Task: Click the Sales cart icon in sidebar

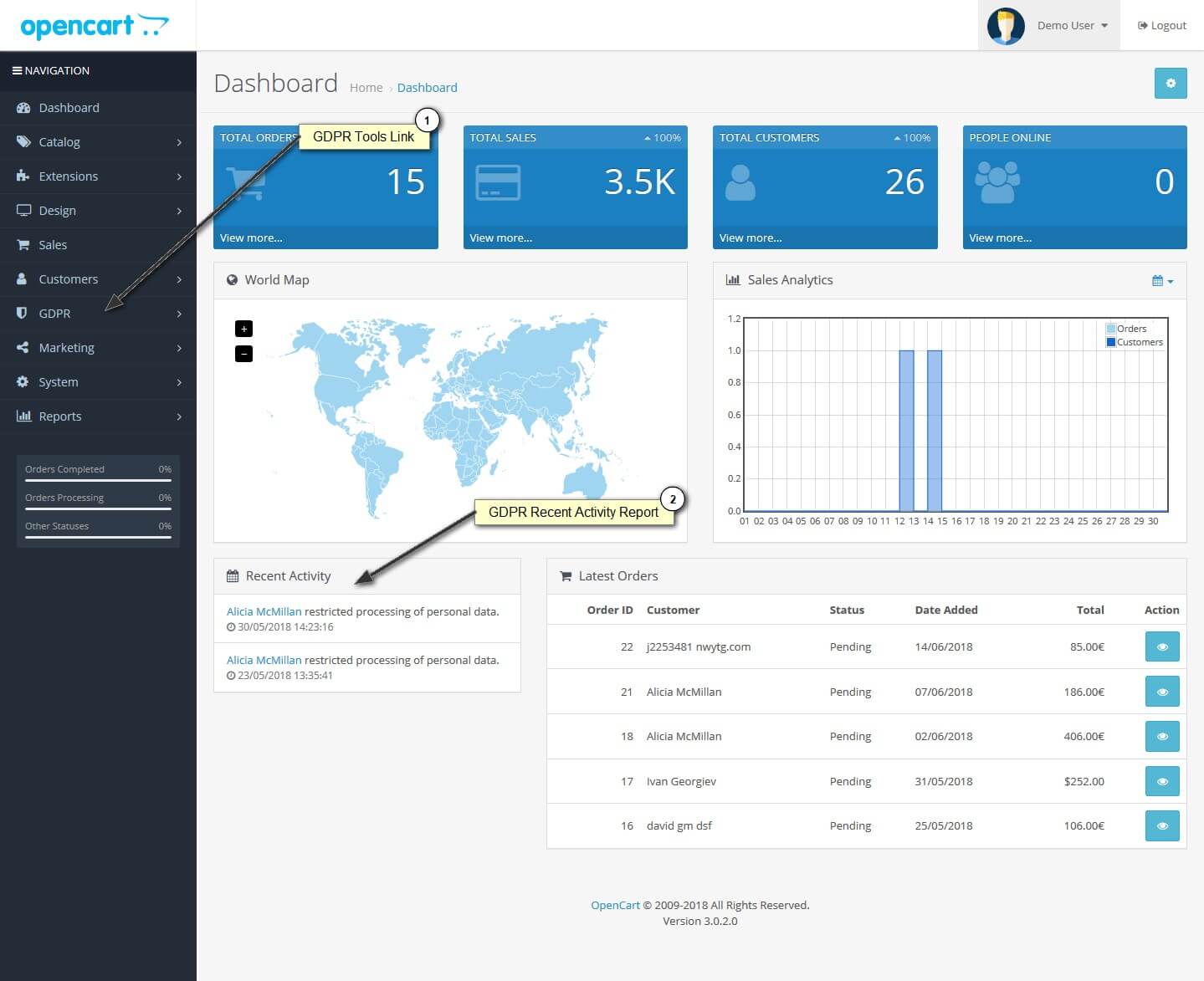Action: (x=23, y=245)
